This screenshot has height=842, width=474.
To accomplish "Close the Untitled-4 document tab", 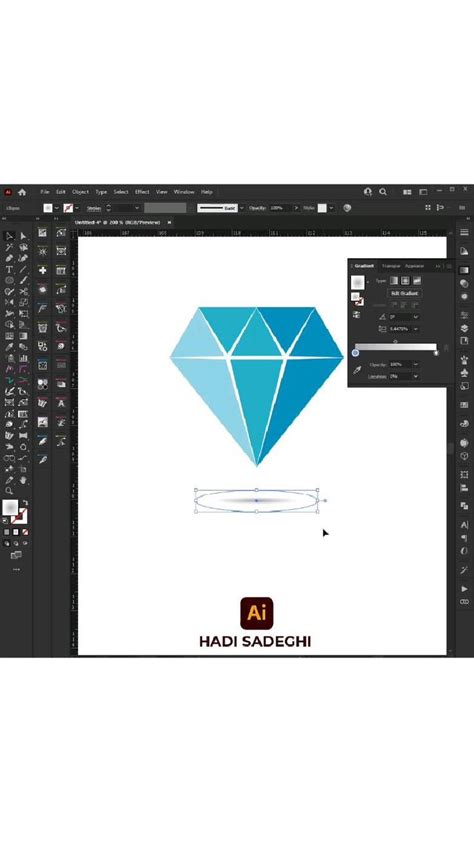I will click(x=169, y=222).
